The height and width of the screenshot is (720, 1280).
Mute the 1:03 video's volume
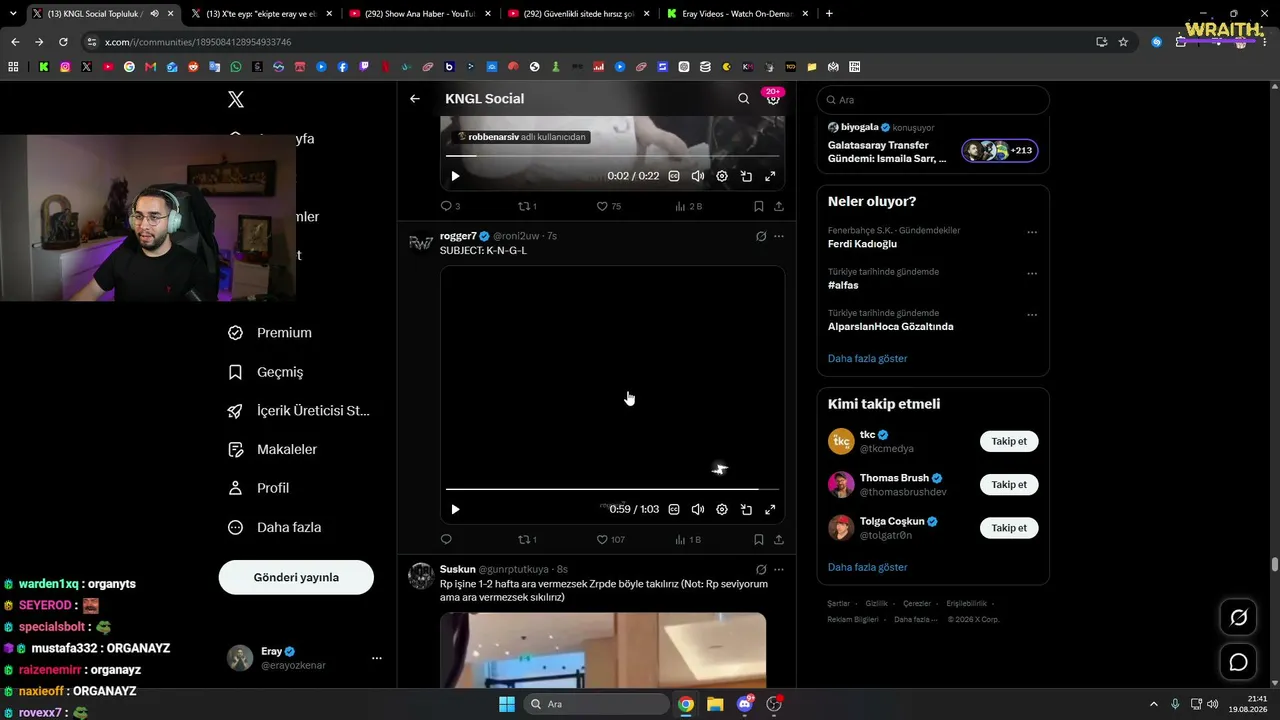(698, 509)
